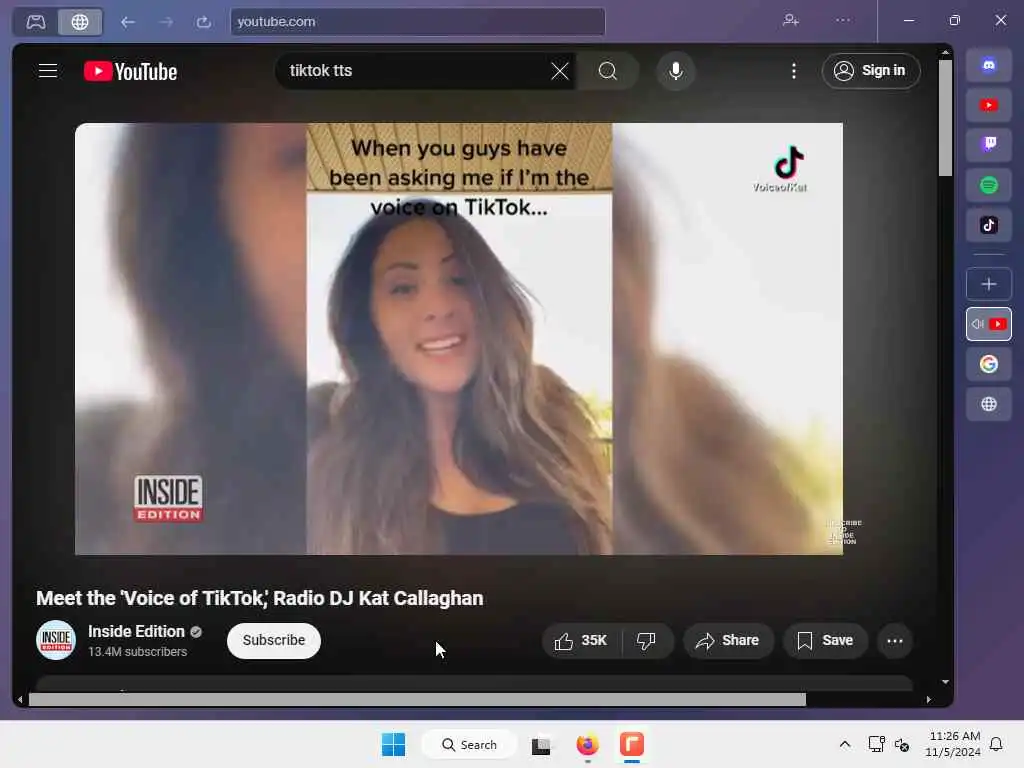Screen dimensions: 1024x768
Task: Click the YouTube search magnifier button
Action: [607, 71]
